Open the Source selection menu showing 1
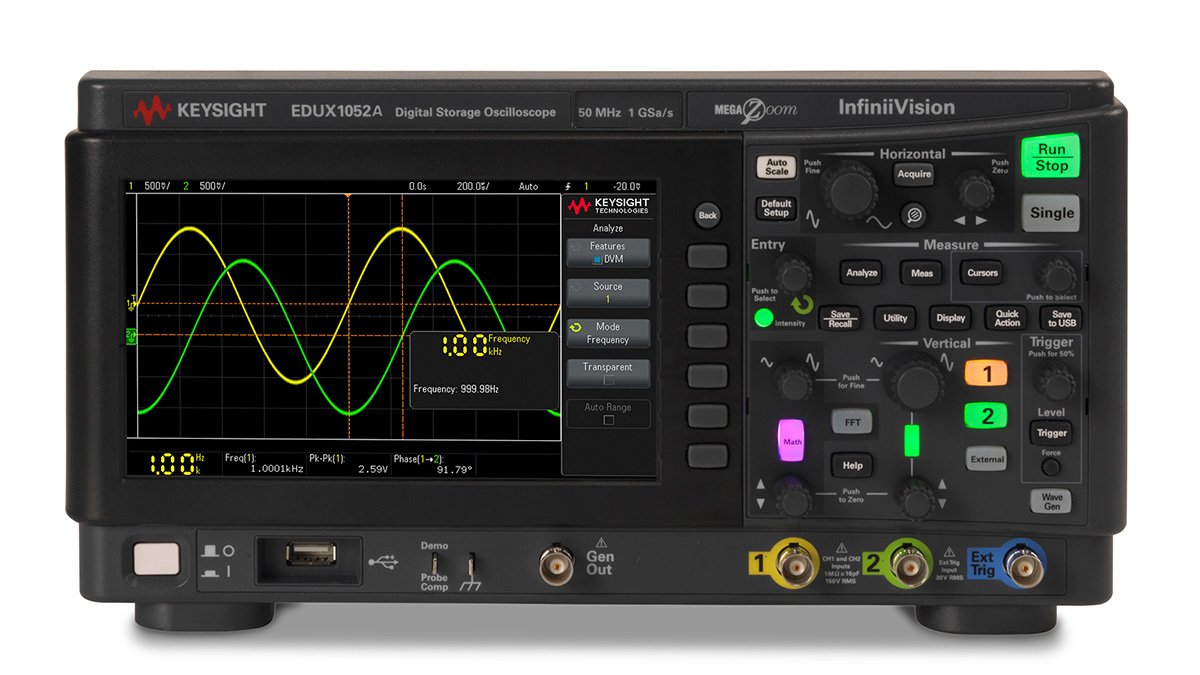Viewport: 1200px width, 675px height. (x=607, y=292)
